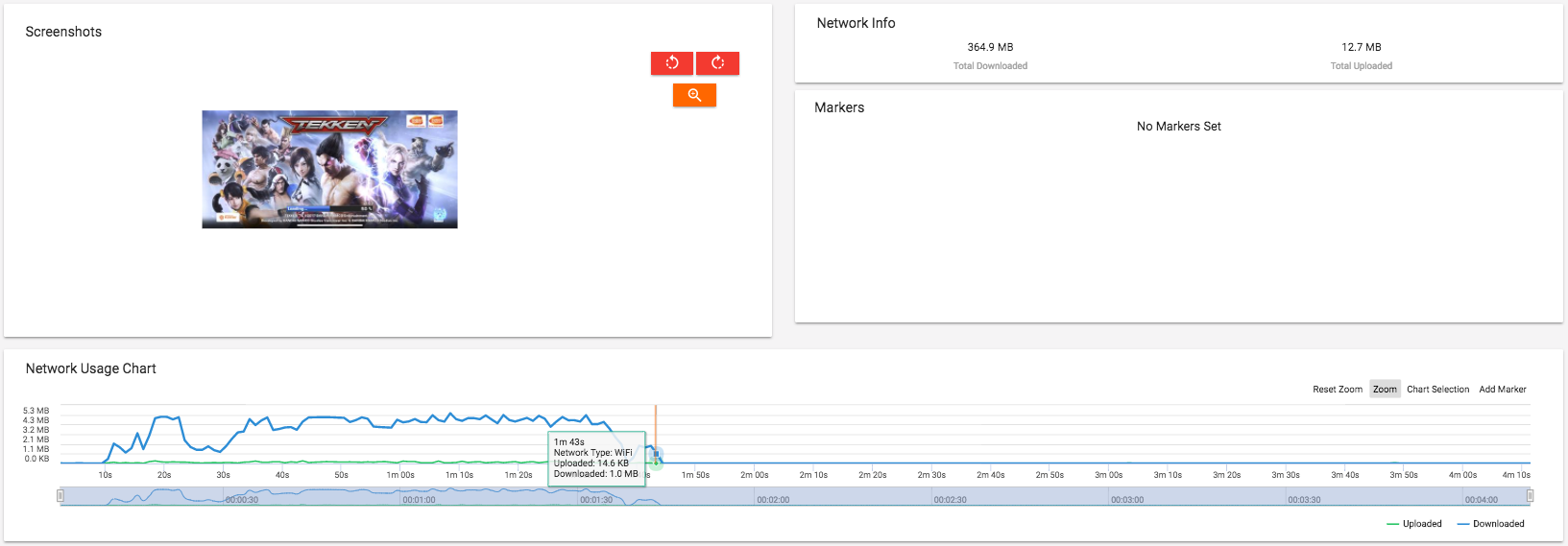This screenshot has width=1568, height=546.
Task: Toggle the Downloaded legend series
Action: point(1490,524)
